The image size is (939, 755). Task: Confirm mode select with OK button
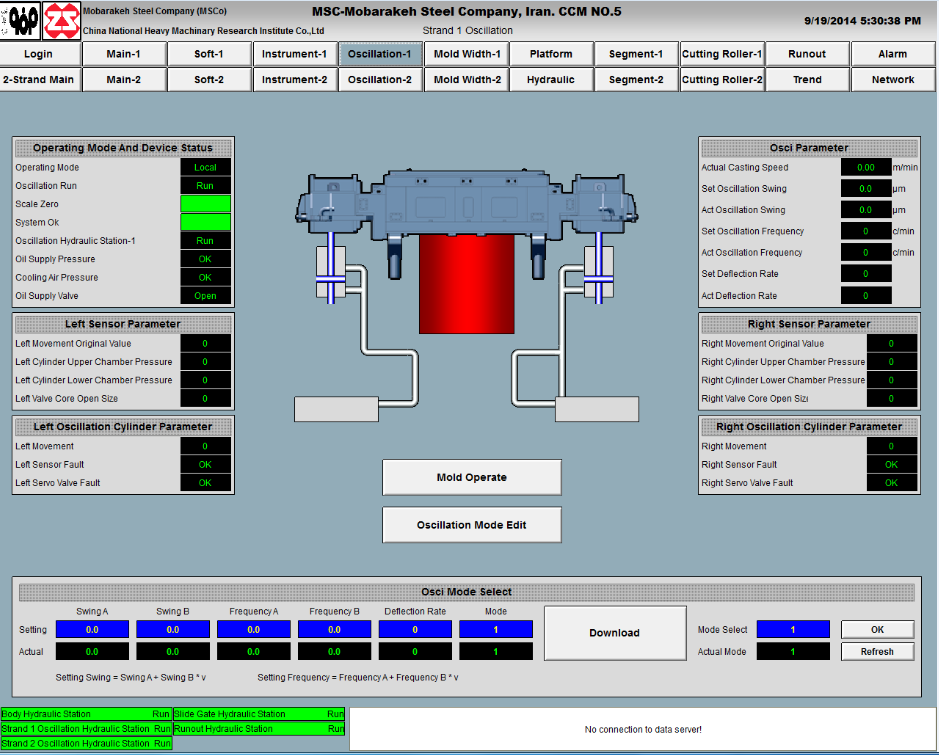(x=877, y=630)
